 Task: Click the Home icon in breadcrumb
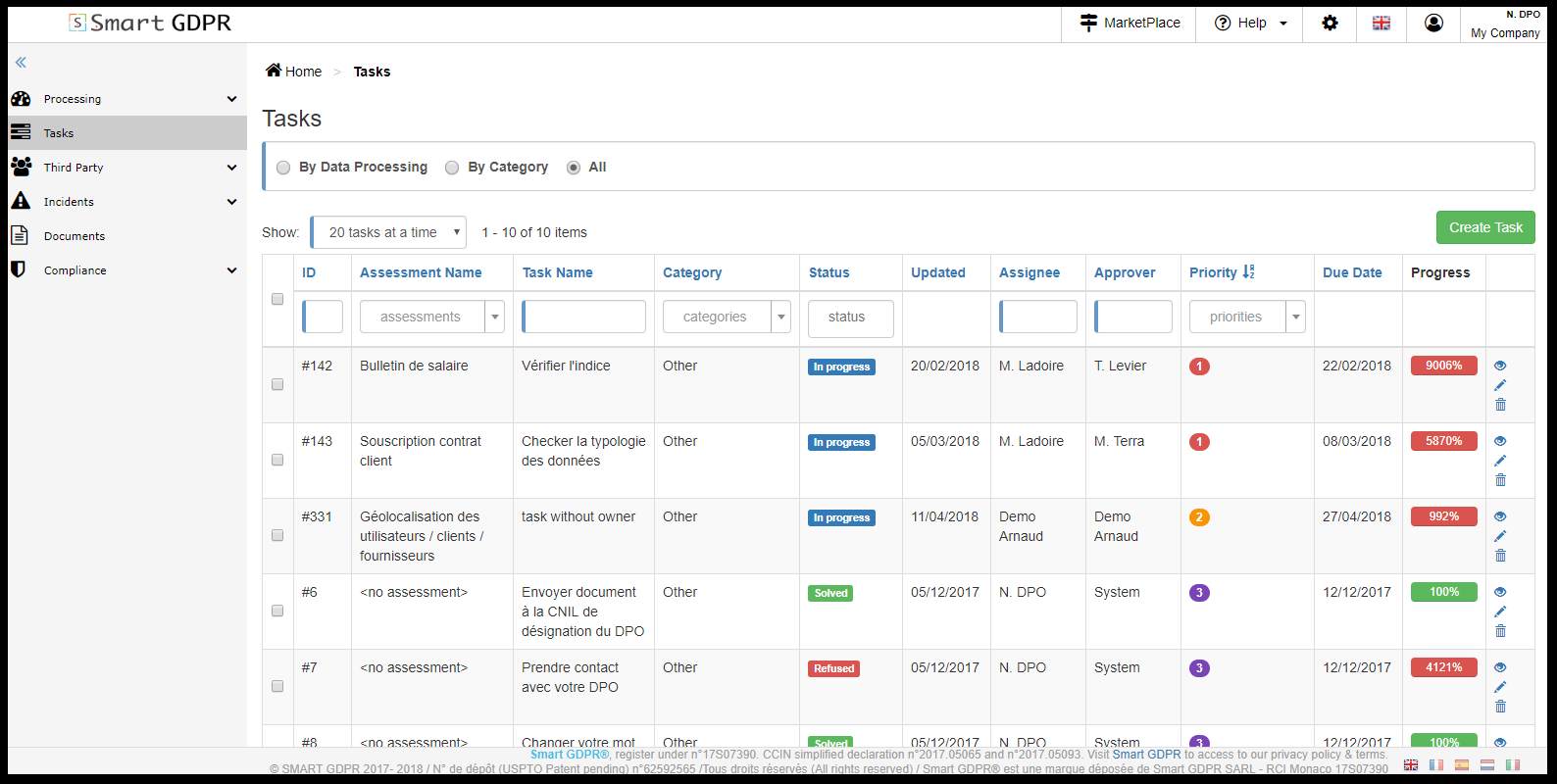[x=274, y=71]
